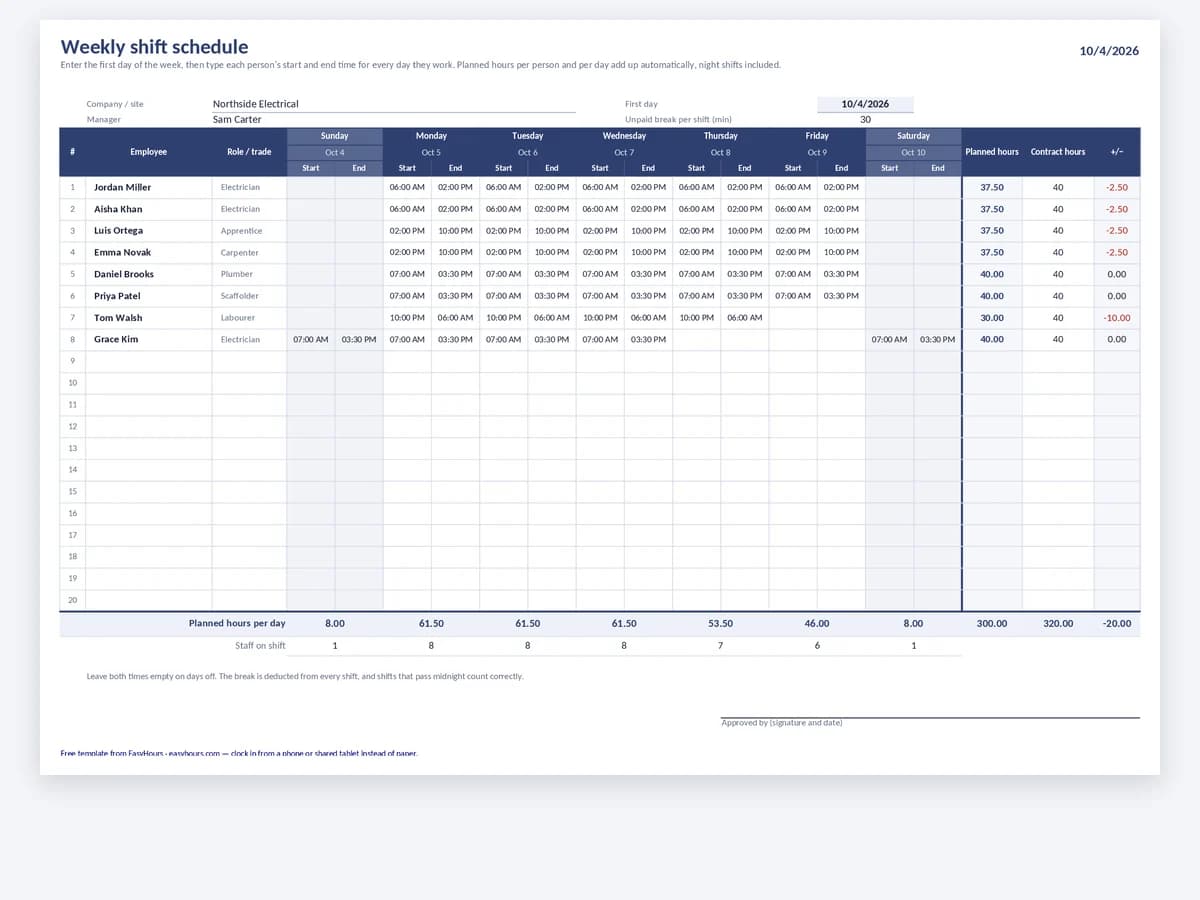
Task: Click the First day value 10/4/2026
Action: click(x=865, y=104)
